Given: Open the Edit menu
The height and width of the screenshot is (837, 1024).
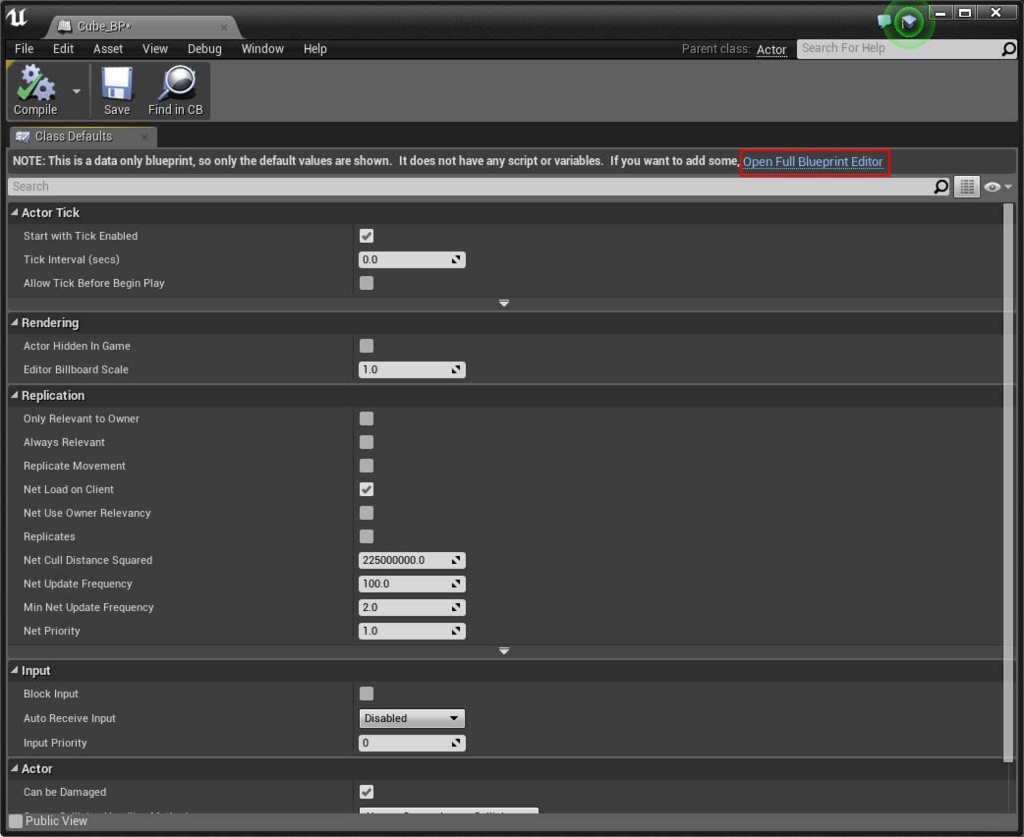Looking at the screenshot, I should point(63,49).
